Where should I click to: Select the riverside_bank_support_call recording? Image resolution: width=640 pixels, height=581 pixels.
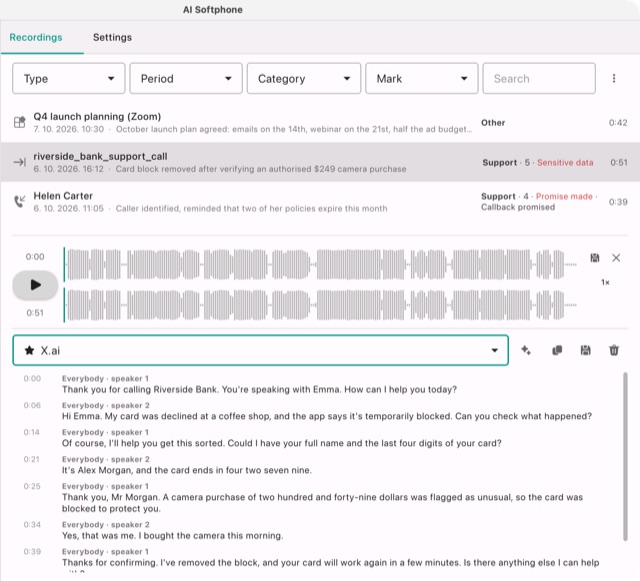point(320,162)
